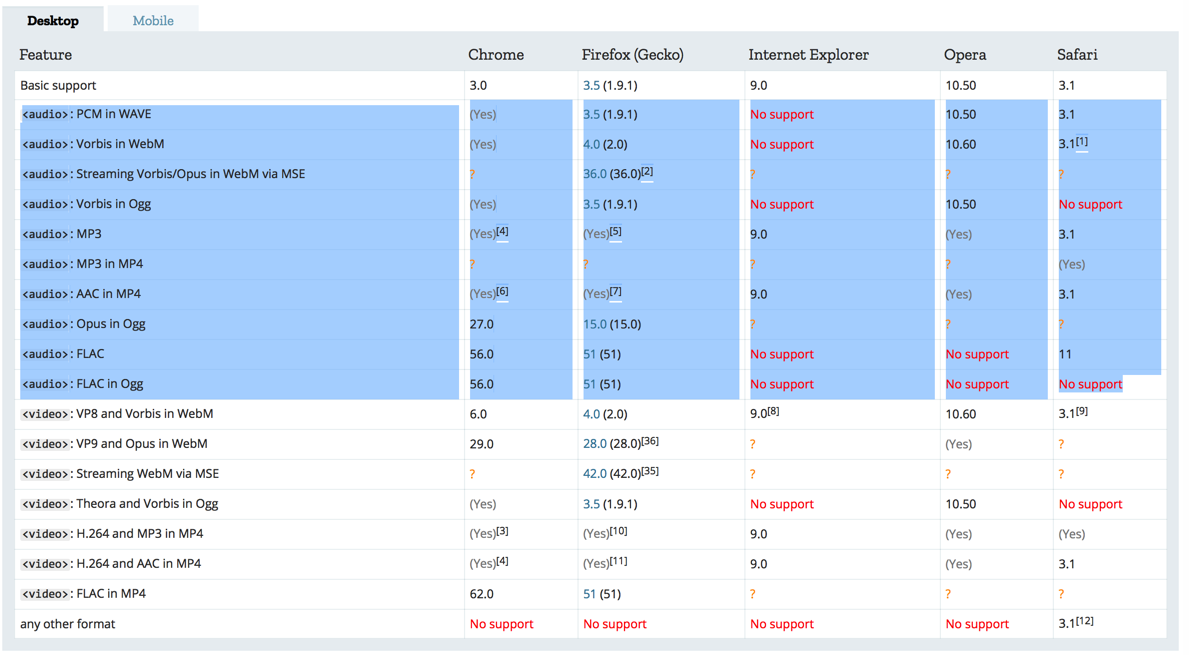Click the Basic support row label

pyautogui.click(x=58, y=86)
